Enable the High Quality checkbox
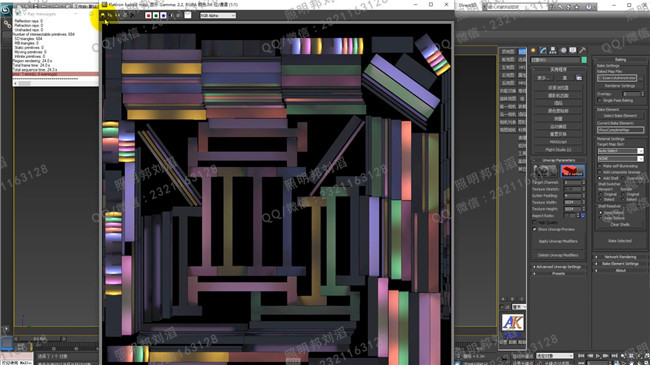This screenshot has width=650, height=365. [x=534, y=222]
